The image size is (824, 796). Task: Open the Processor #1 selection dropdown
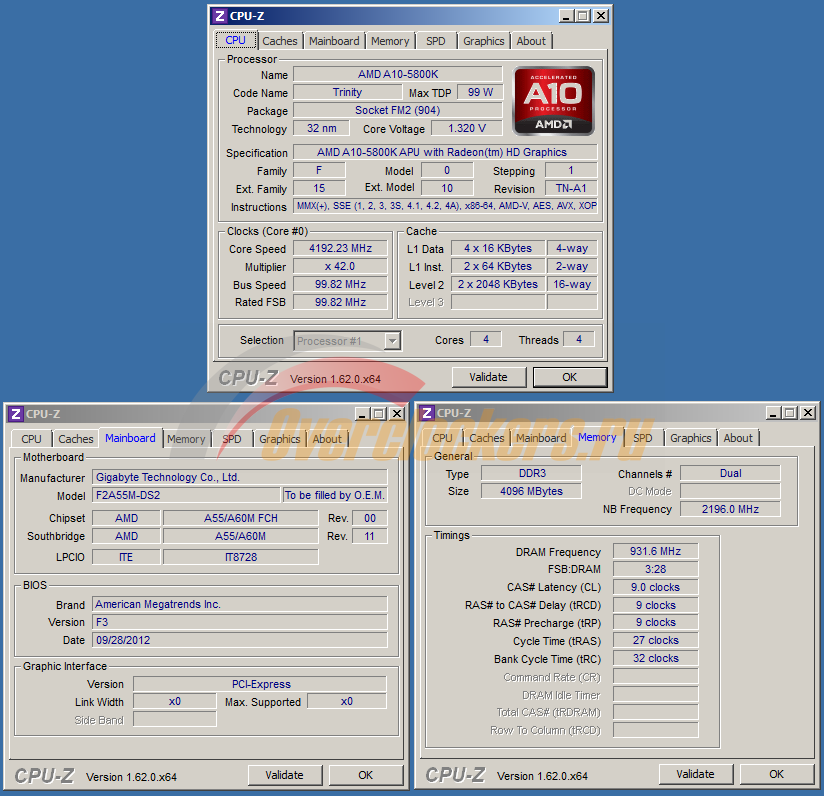click(x=392, y=341)
